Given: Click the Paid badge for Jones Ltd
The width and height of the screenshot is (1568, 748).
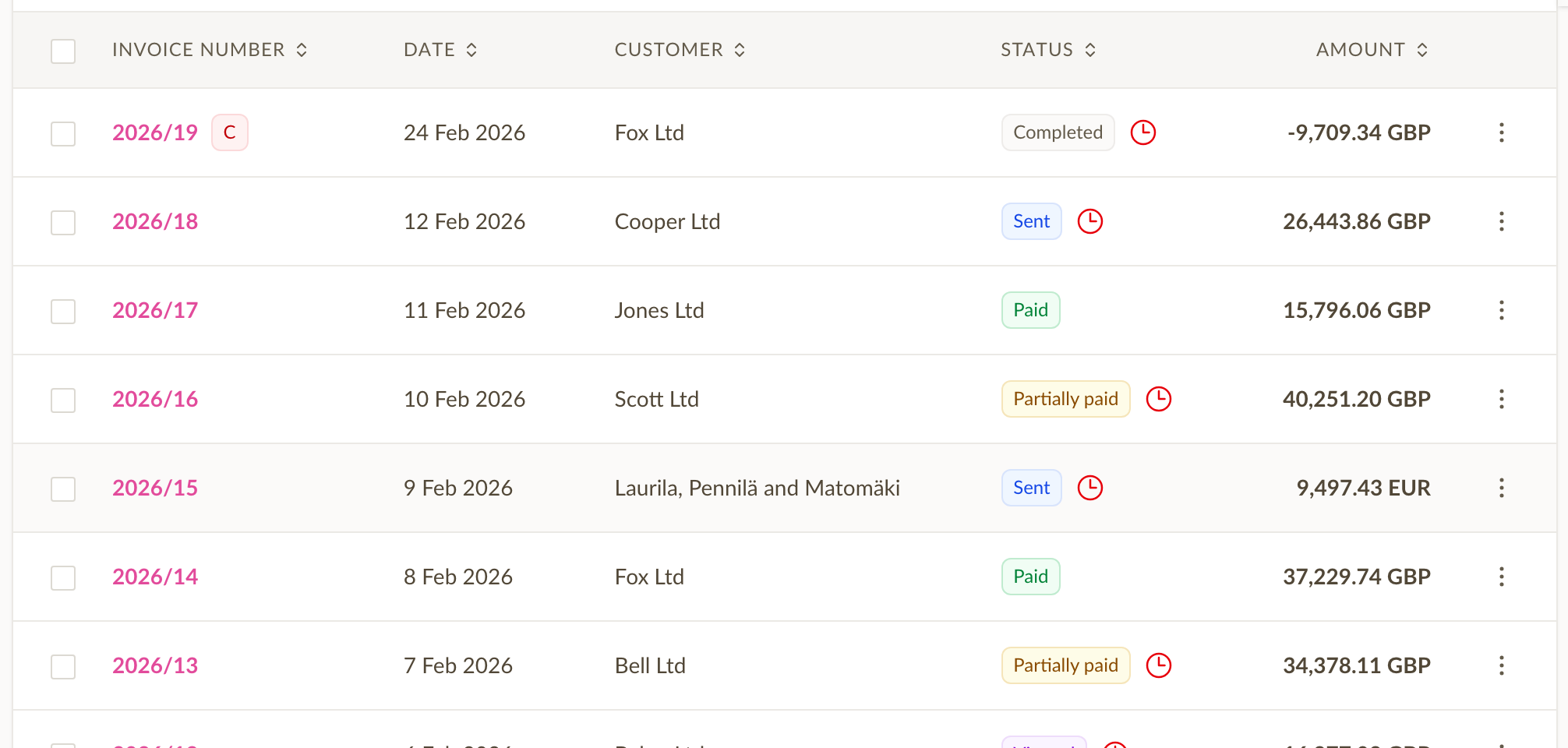Looking at the screenshot, I should tap(1031, 310).
